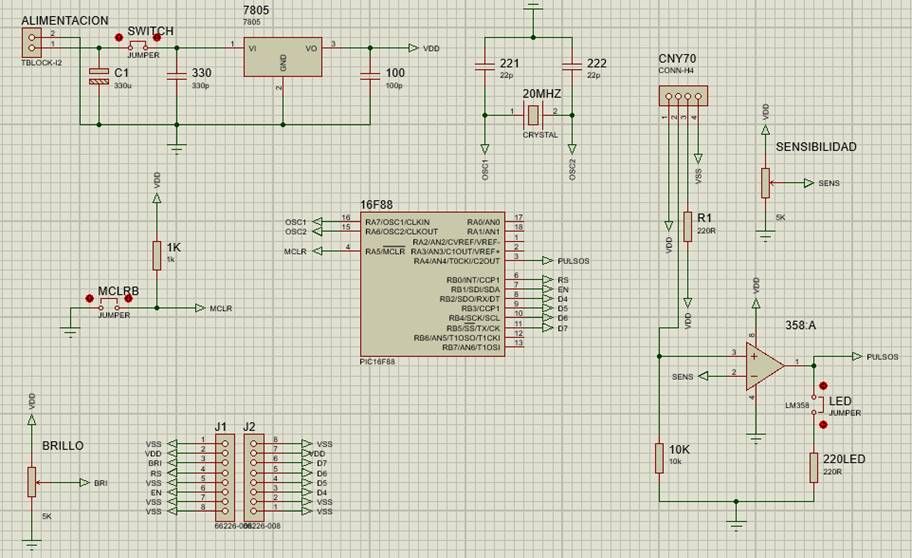
Task: Toggle the LED jumper at op-amp output
Action: 822,404
